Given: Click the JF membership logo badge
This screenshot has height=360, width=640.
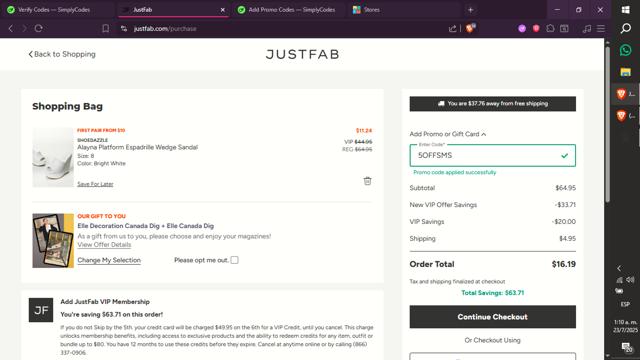Looking at the screenshot, I should [41, 310].
